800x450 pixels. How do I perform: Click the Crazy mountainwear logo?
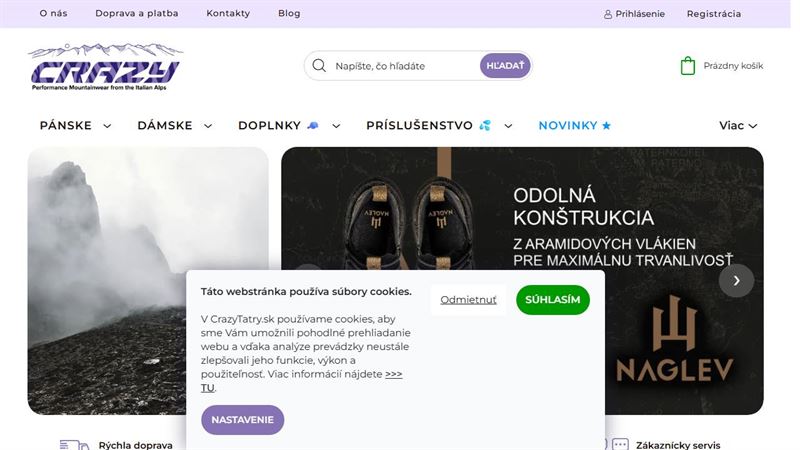coord(105,67)
